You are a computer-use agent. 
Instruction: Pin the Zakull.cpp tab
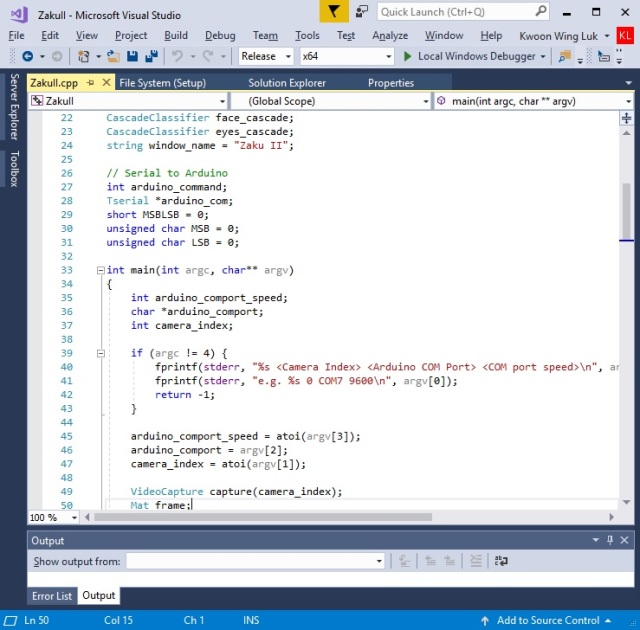pyautogui.click(x=89, y=83)
